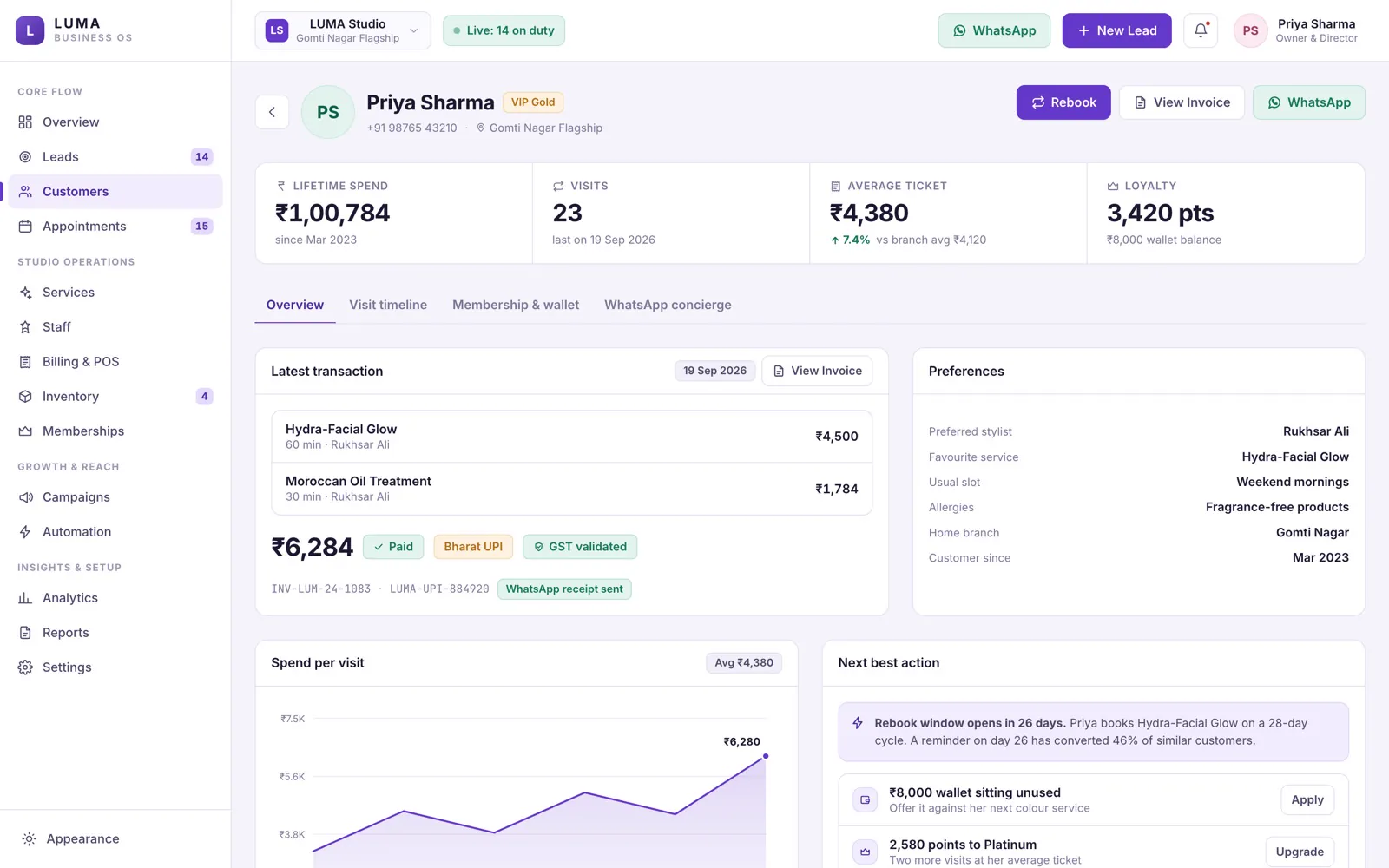This screenshot has height=868, width=1389.
Task: Click WhatsApp in the top header
Action: pyautogui.click(x=994, y=30)
